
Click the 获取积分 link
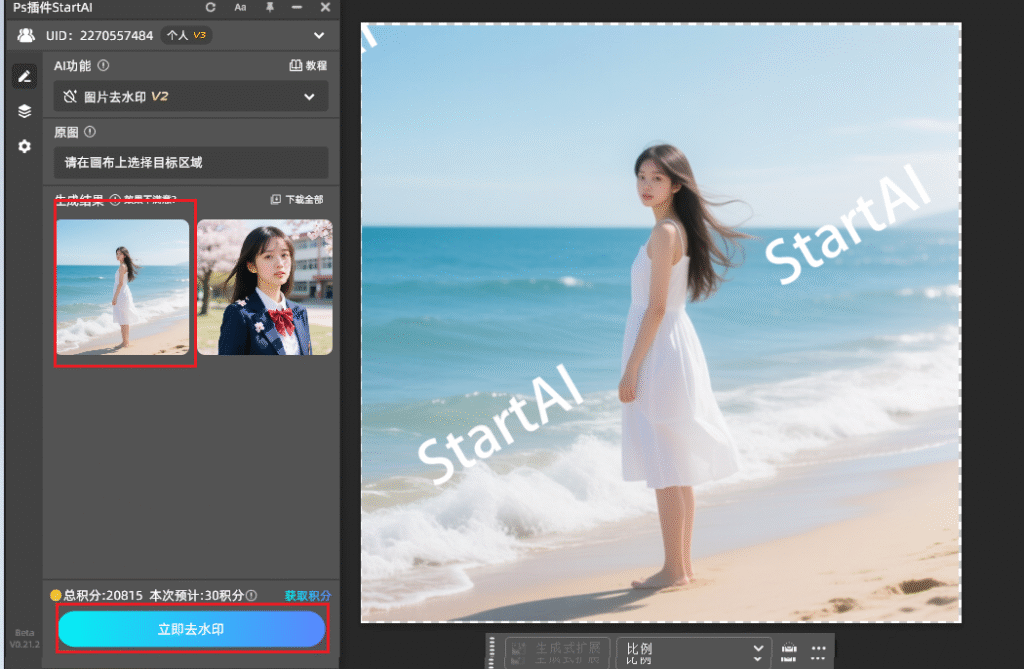(x=307, y=595)
